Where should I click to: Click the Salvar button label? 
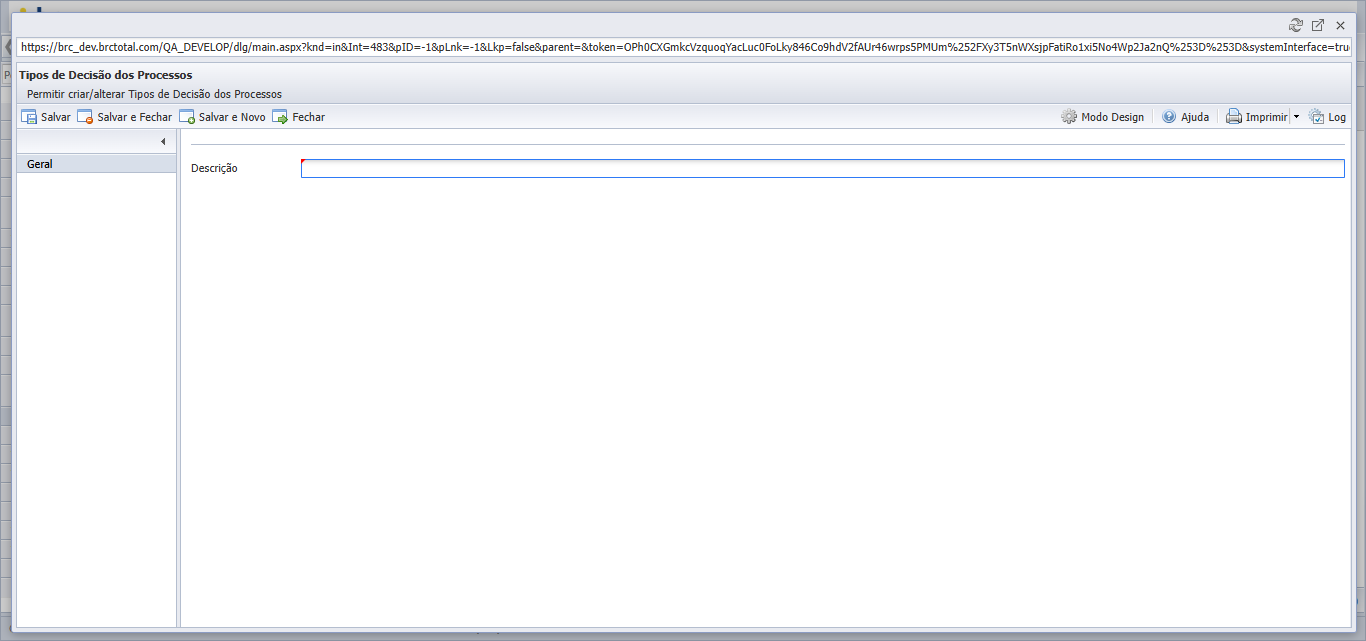[x=56, y=117]
